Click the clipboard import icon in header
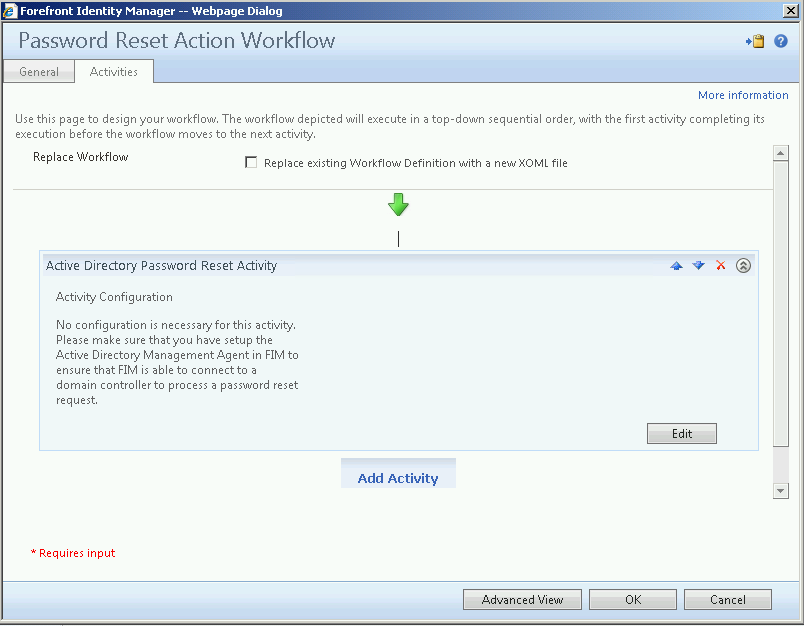Image resolution: width=804 pixels, height=626 pixels. tap(755, 42)
